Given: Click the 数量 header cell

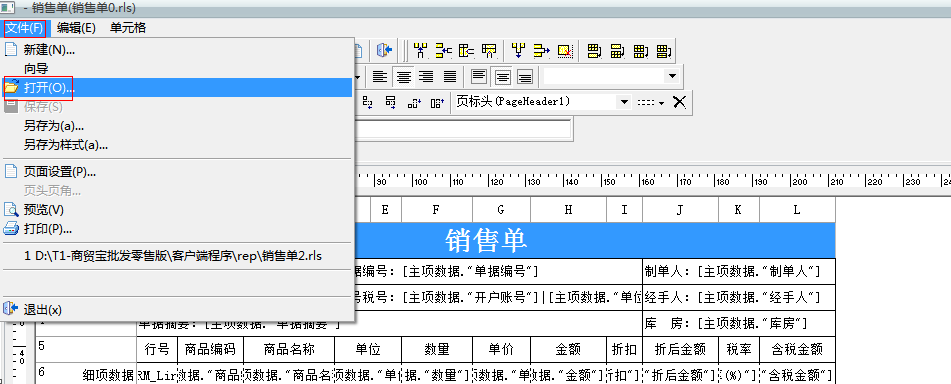Looking at the screenshot, I should [437, 349].
